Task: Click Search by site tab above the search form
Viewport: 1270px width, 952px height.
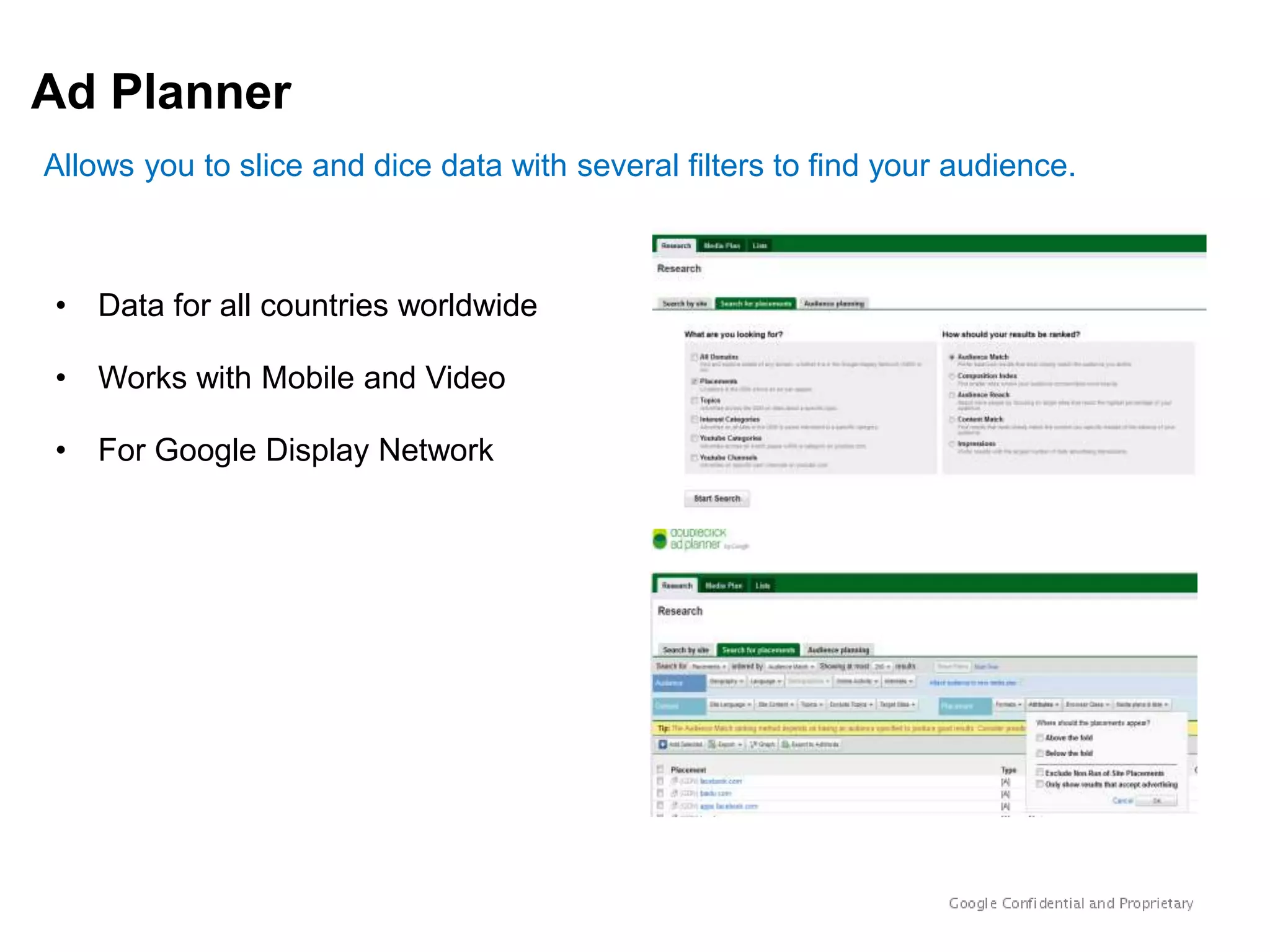Action: [685, 304]
